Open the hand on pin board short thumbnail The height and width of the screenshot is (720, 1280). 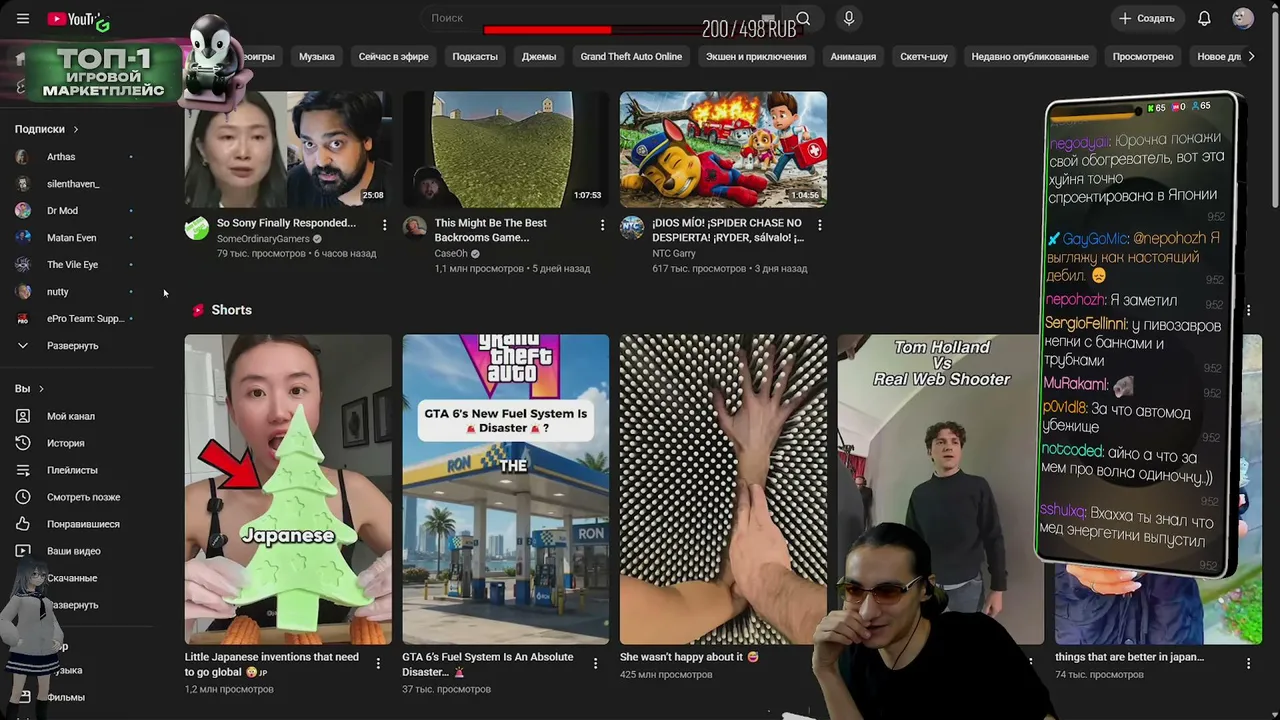click(723, 489)
